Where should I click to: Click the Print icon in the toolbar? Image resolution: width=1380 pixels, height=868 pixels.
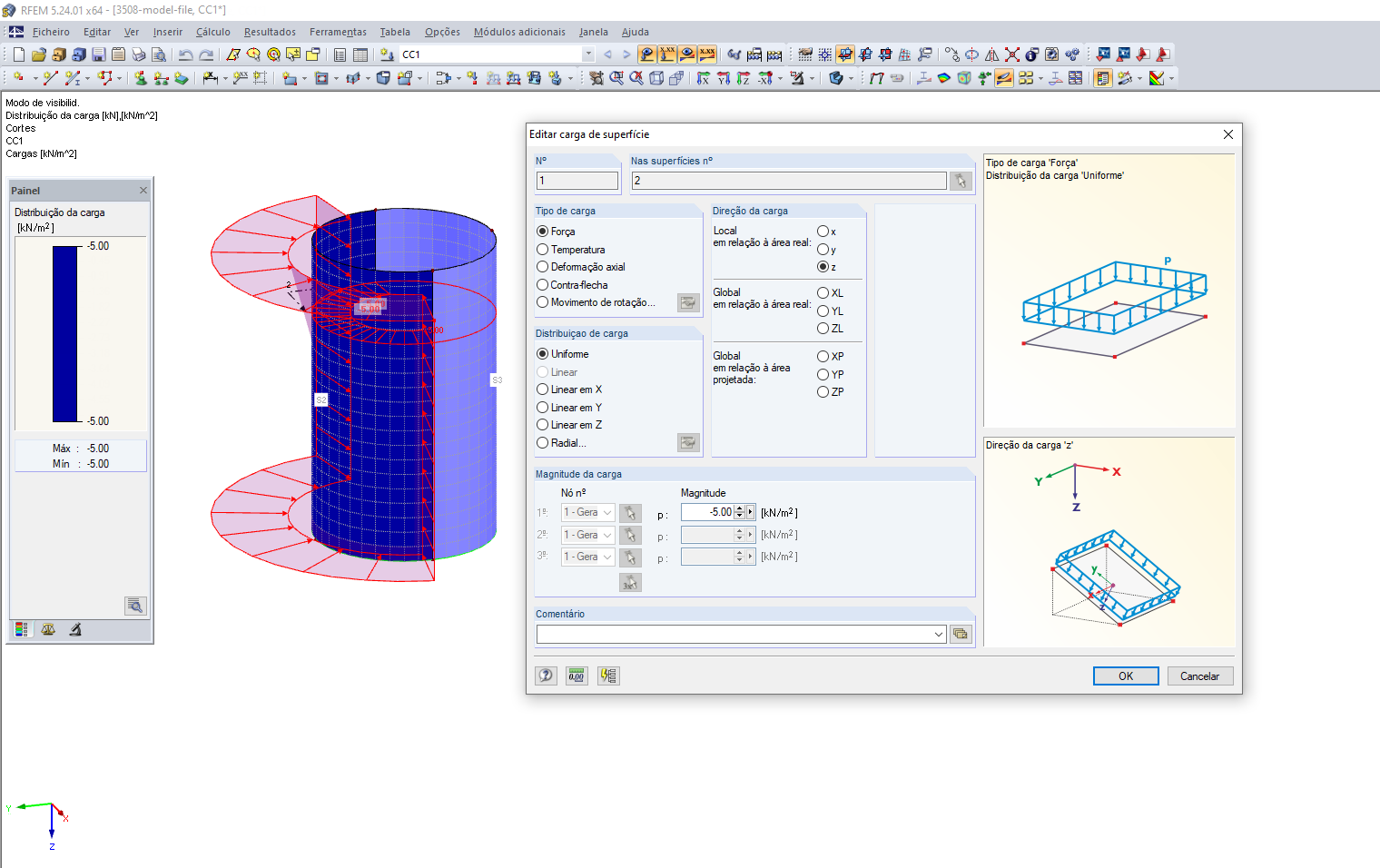click(138, 54)
